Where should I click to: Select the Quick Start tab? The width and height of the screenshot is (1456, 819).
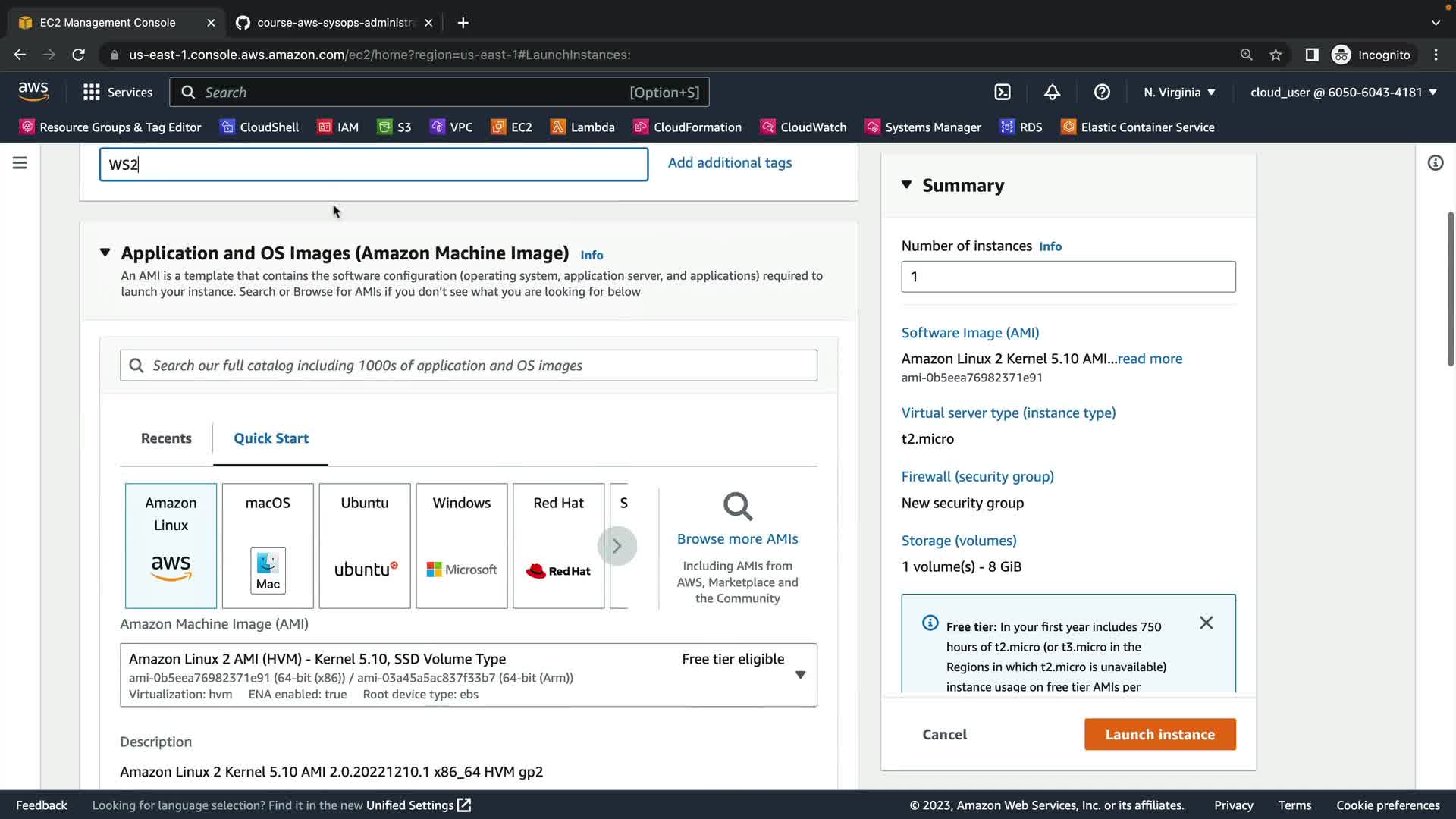tap(271, 438)
